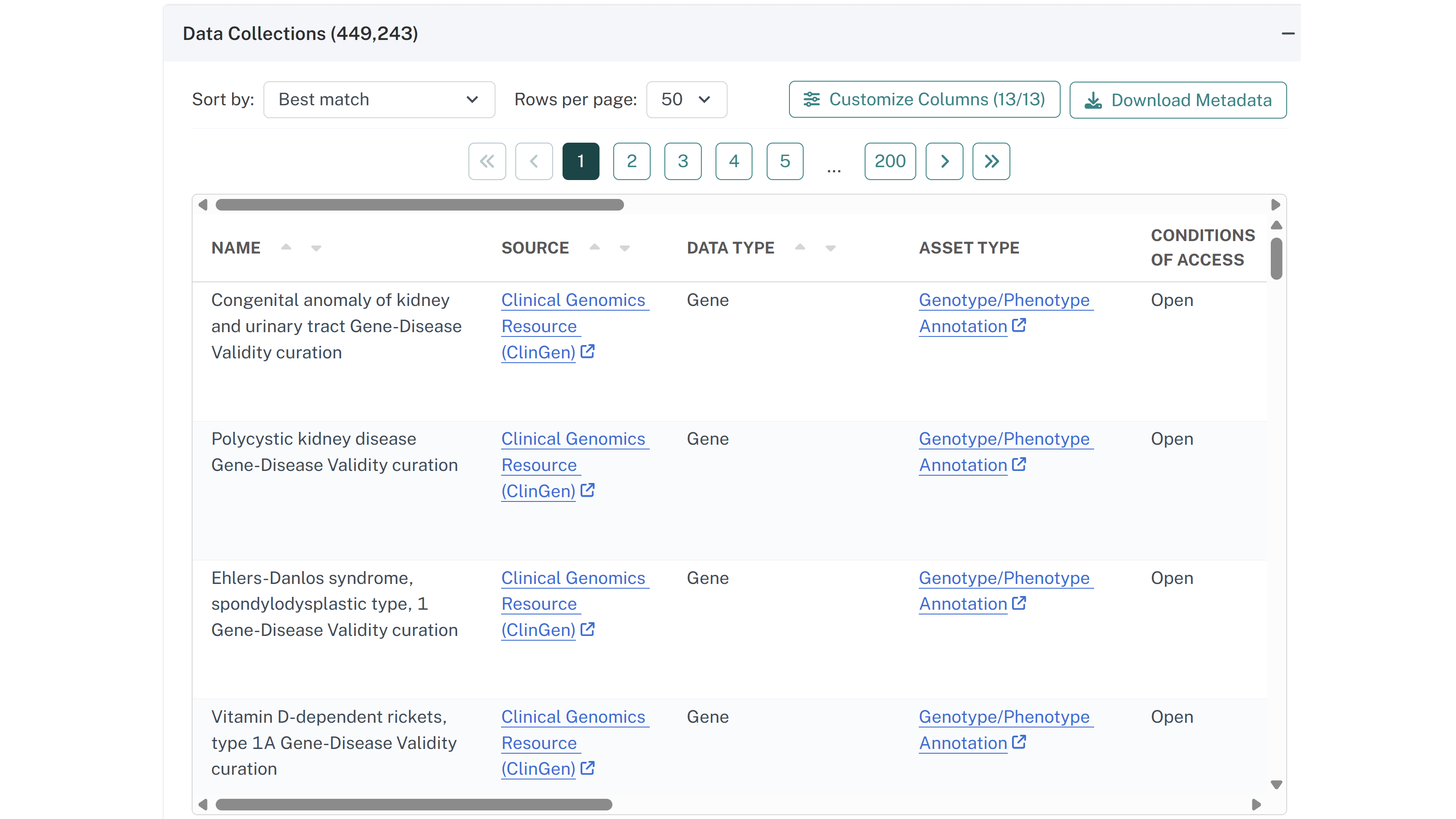Jump to page 200
The image size is (1456, 819).
(x=890, y=162)
